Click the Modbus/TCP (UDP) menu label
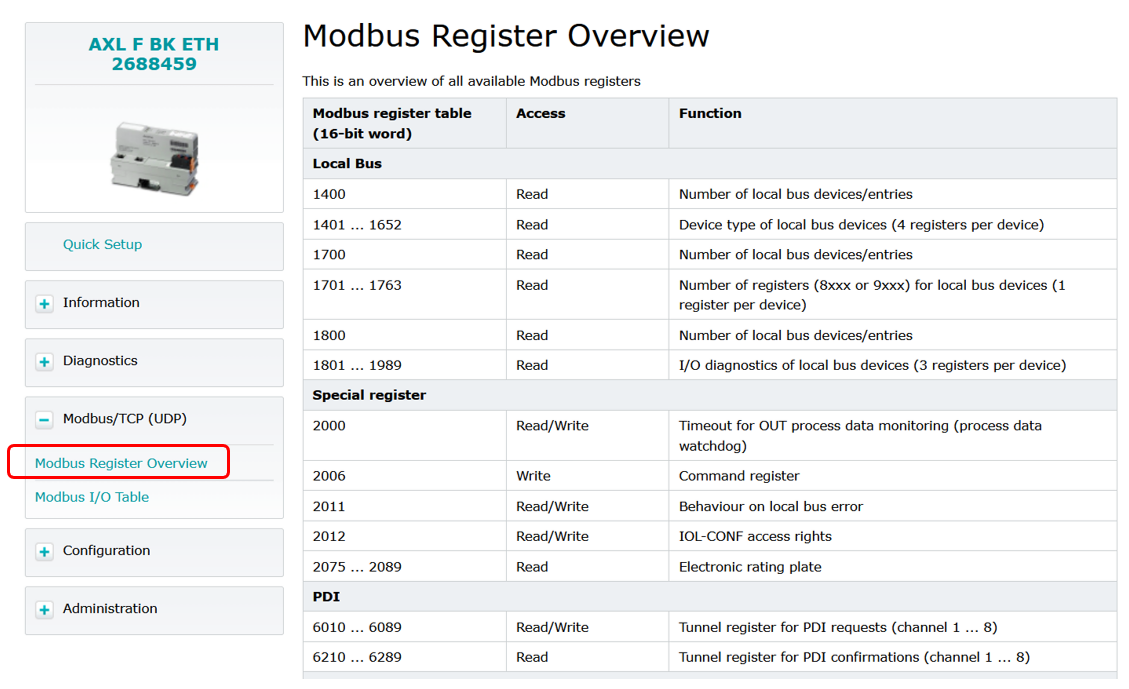The image size is (1129, 689). [x=124, y=419]
